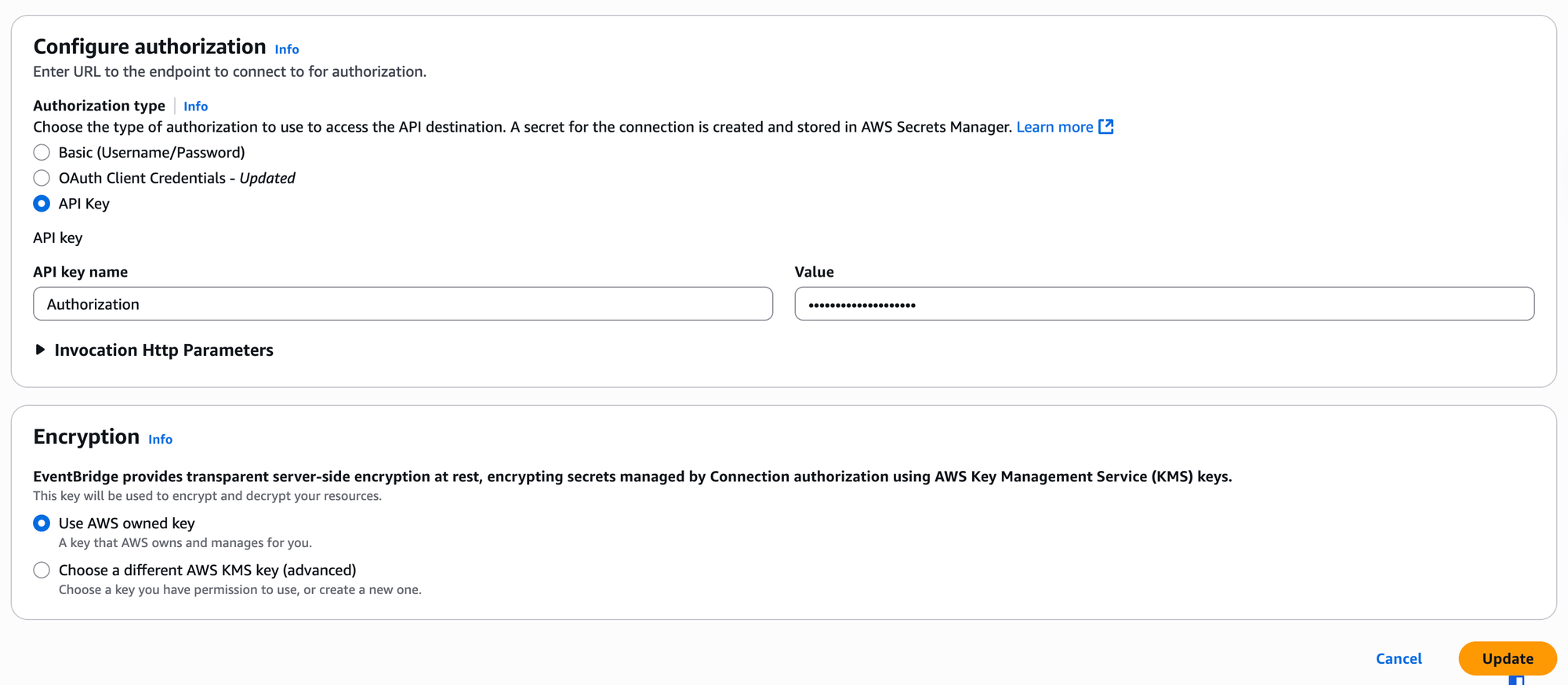Select OAuth Client Credentials radio button

(42, 178)
